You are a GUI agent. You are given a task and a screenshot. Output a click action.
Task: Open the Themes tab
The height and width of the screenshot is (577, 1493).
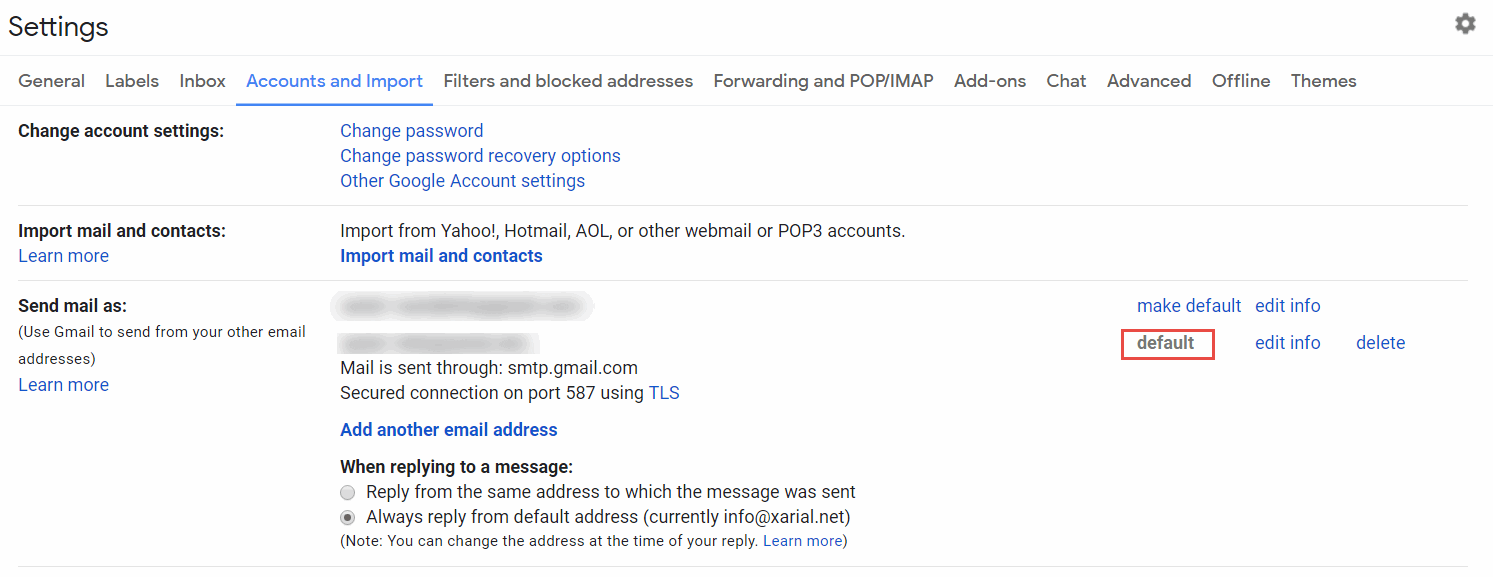coord(1323,80)
